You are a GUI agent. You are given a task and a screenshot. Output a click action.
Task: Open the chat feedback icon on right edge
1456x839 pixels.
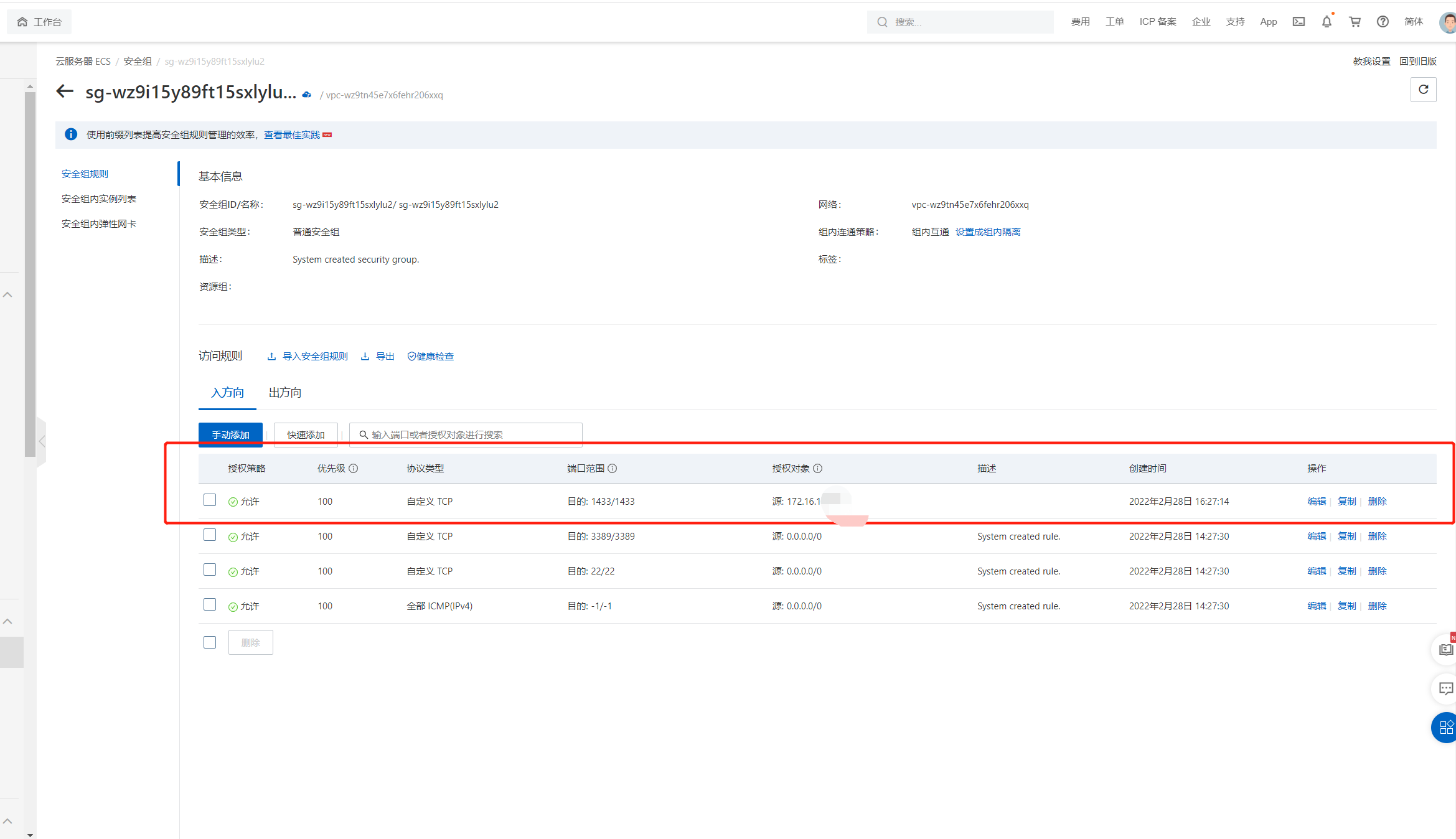pos(1445,689)
